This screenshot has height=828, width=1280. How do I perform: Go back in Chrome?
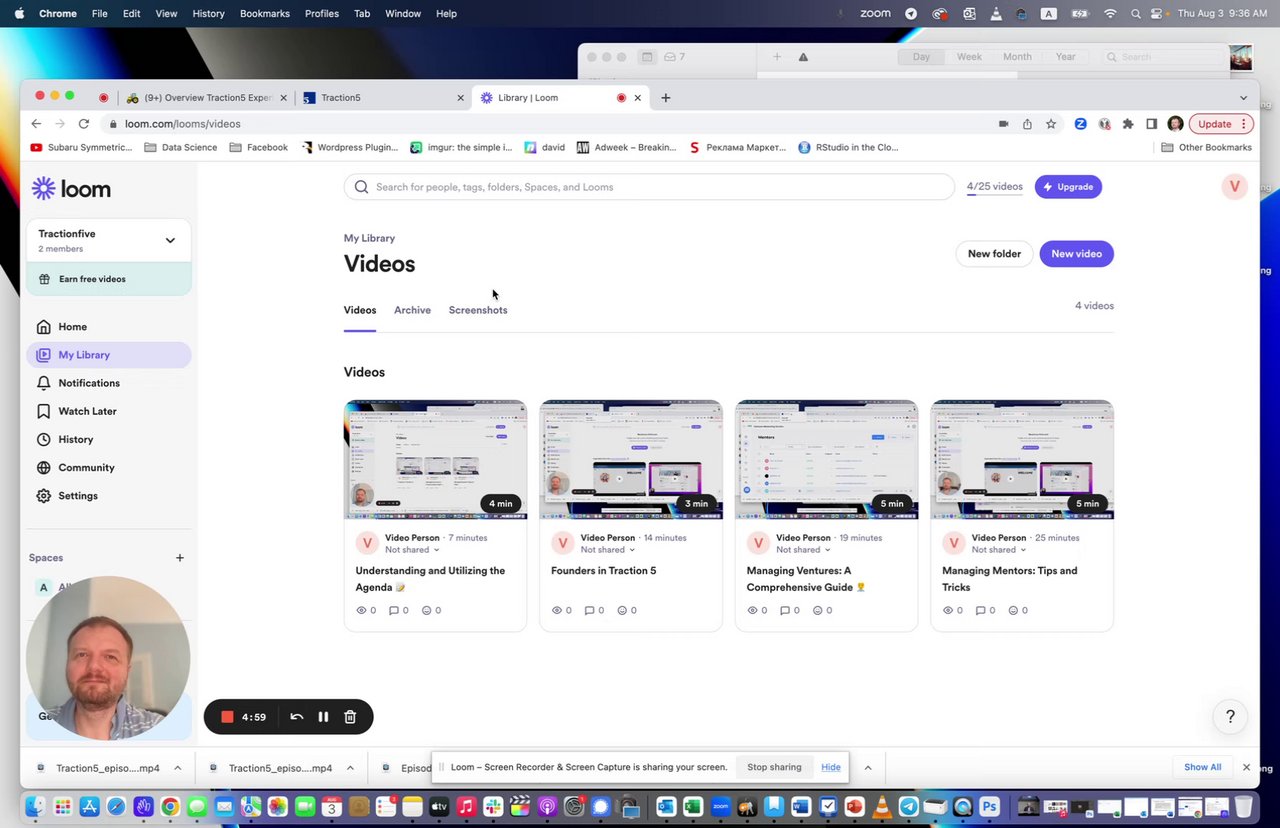click(x=36, y=124)
